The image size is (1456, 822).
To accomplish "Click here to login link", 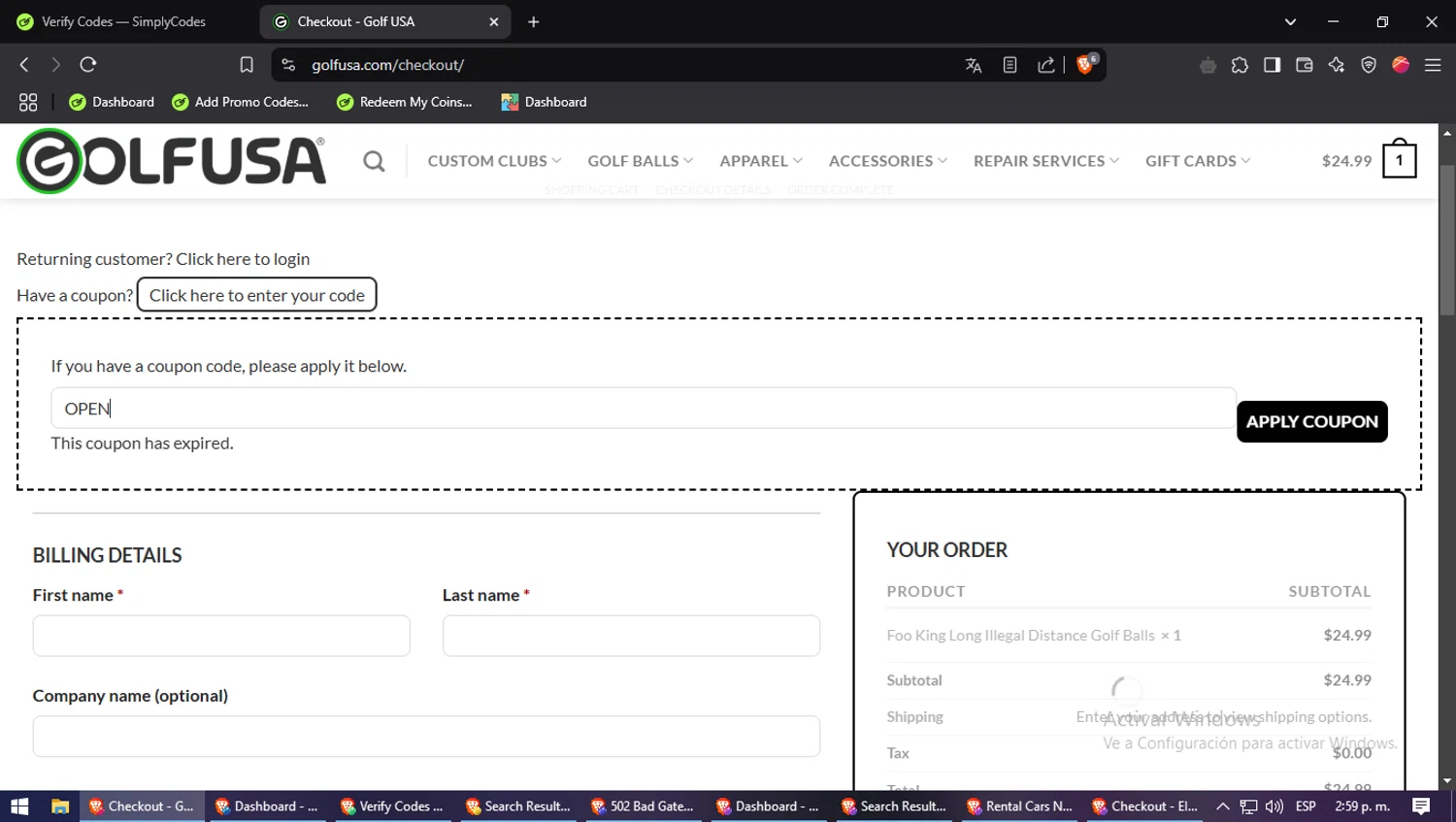I will 243,259.
